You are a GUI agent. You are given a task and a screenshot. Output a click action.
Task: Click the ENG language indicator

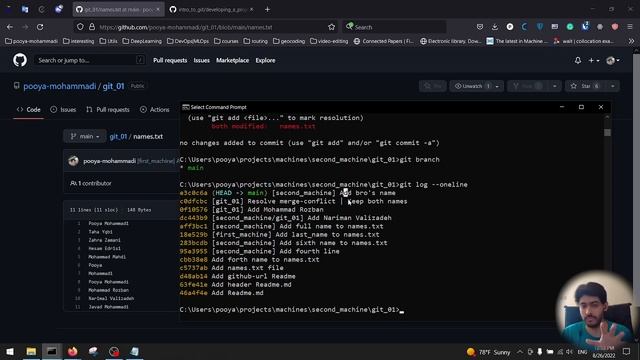click(582, 352)
